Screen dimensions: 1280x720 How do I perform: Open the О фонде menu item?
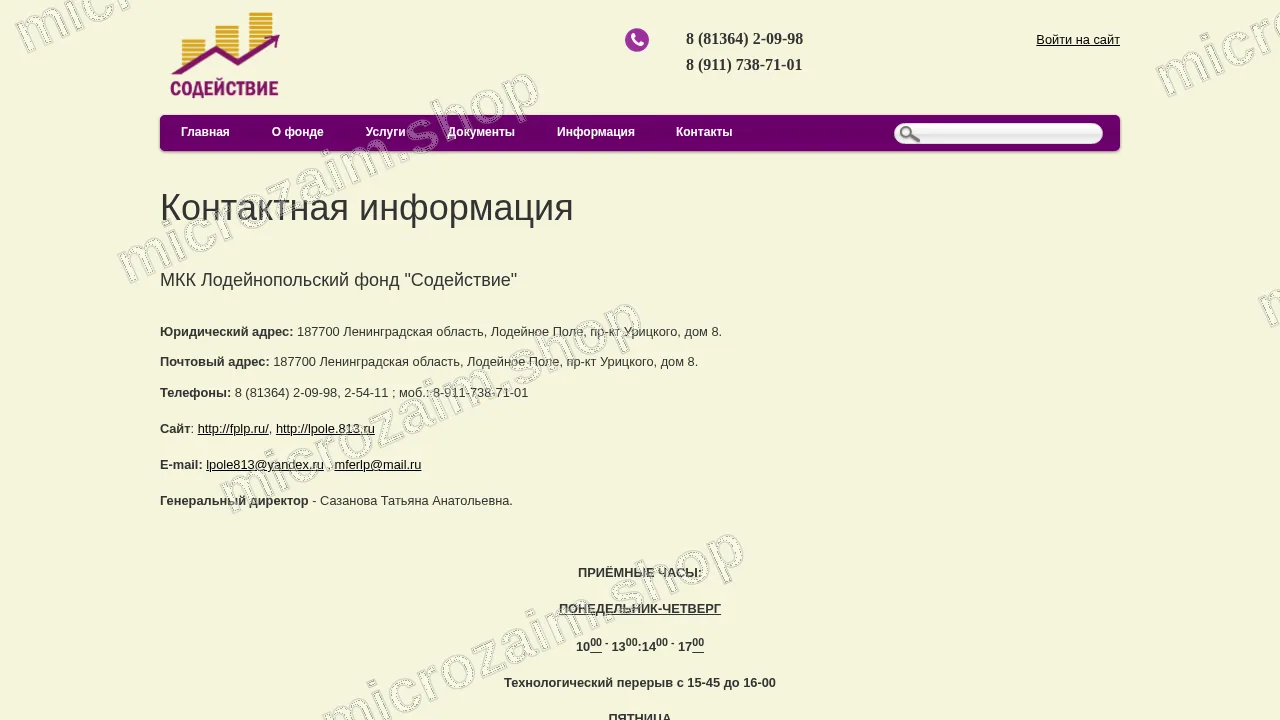[298, 132]
